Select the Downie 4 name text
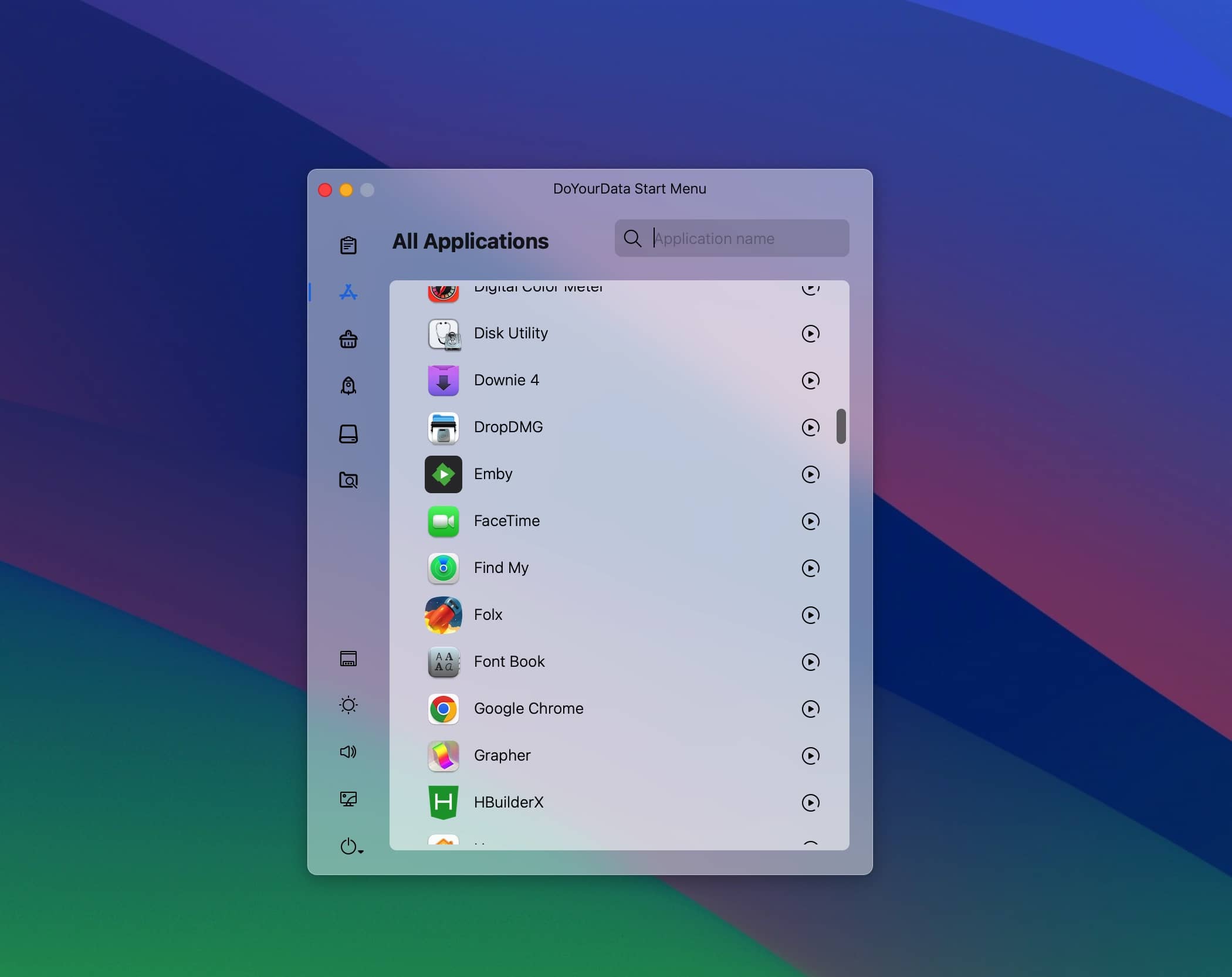This screenshot has width=1232, height=977. (506, 380)
